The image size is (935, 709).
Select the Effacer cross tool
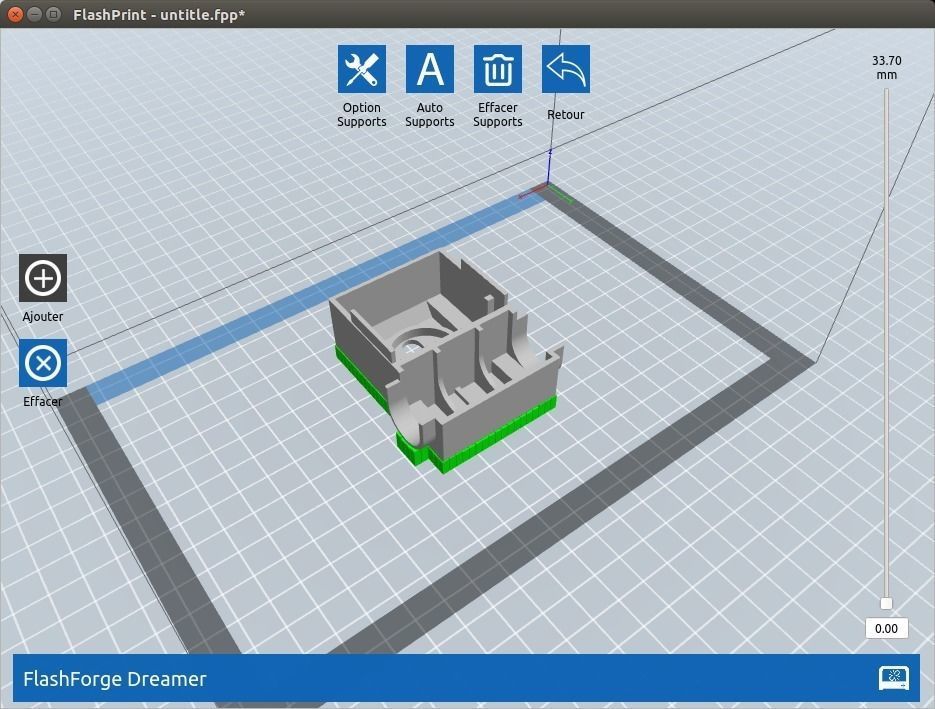[x=43, y=363]
